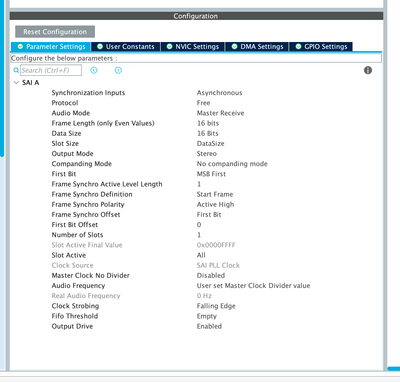Screen dimensions: 400x382
Task: Select the Audio Mode parameter label
Action: [71, 113]
